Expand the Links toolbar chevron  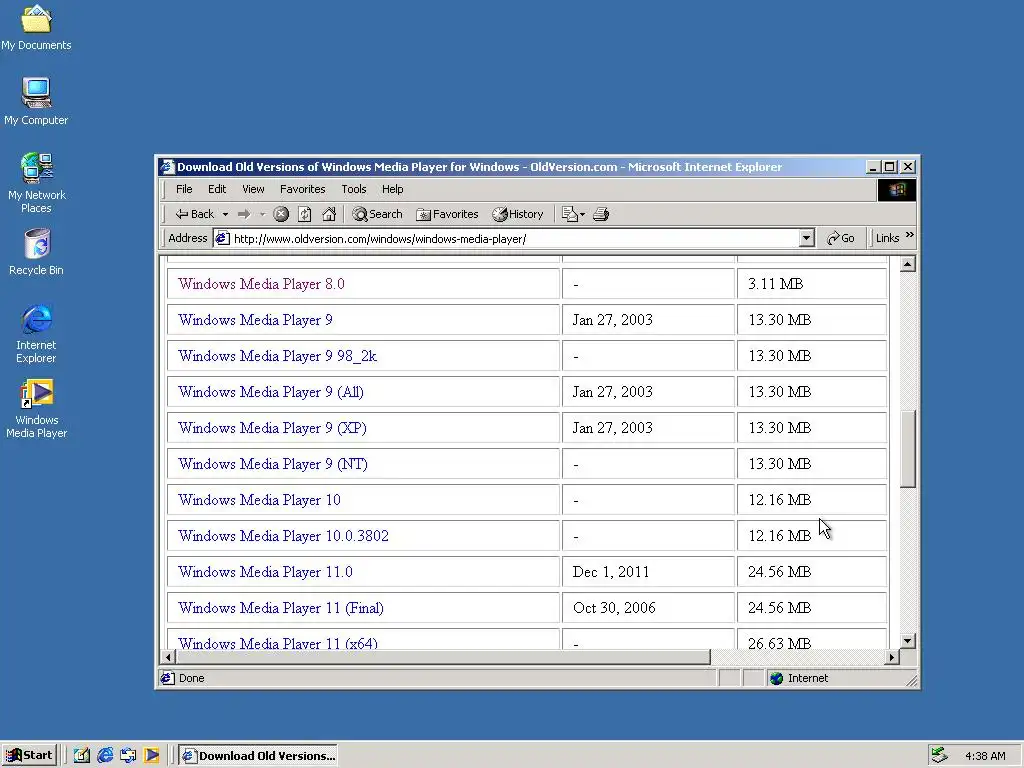pyautogui.click(x=910, y=235)
